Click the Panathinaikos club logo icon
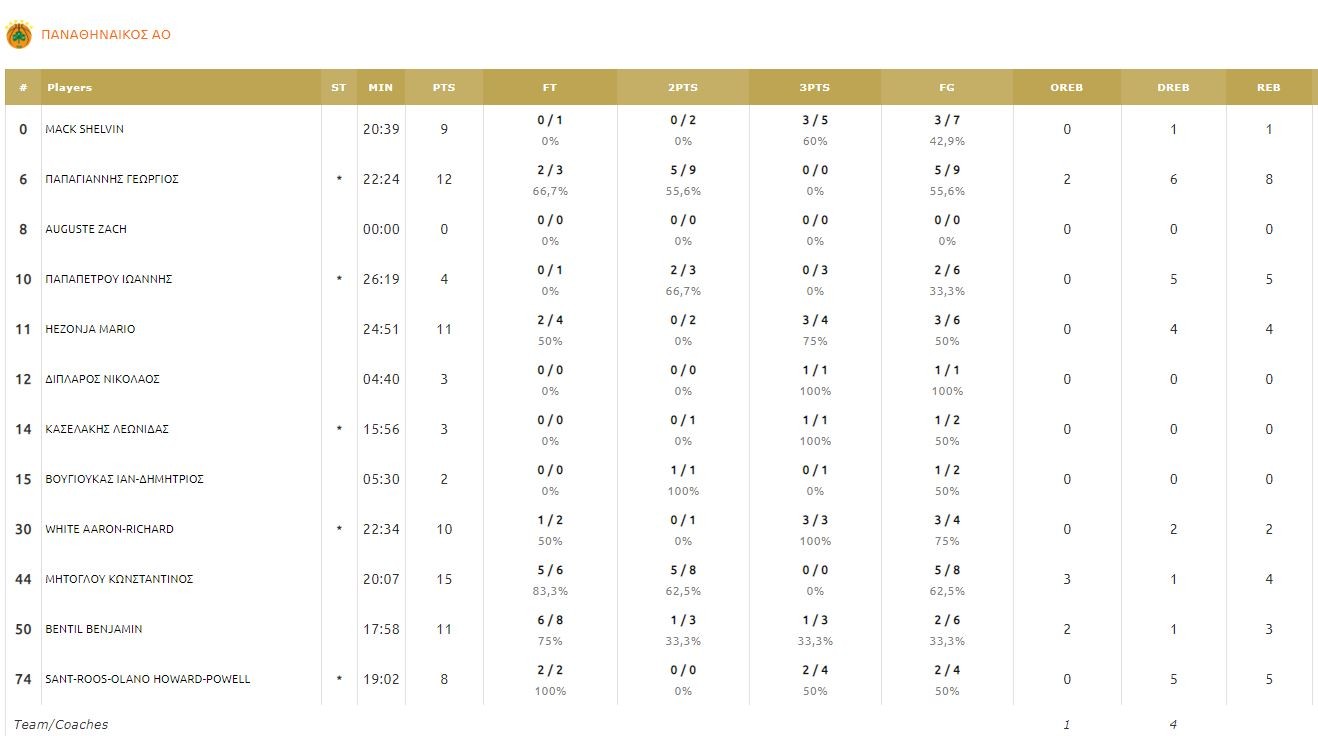The width and height of the screenshot is (1318, 736). (19, 35)
